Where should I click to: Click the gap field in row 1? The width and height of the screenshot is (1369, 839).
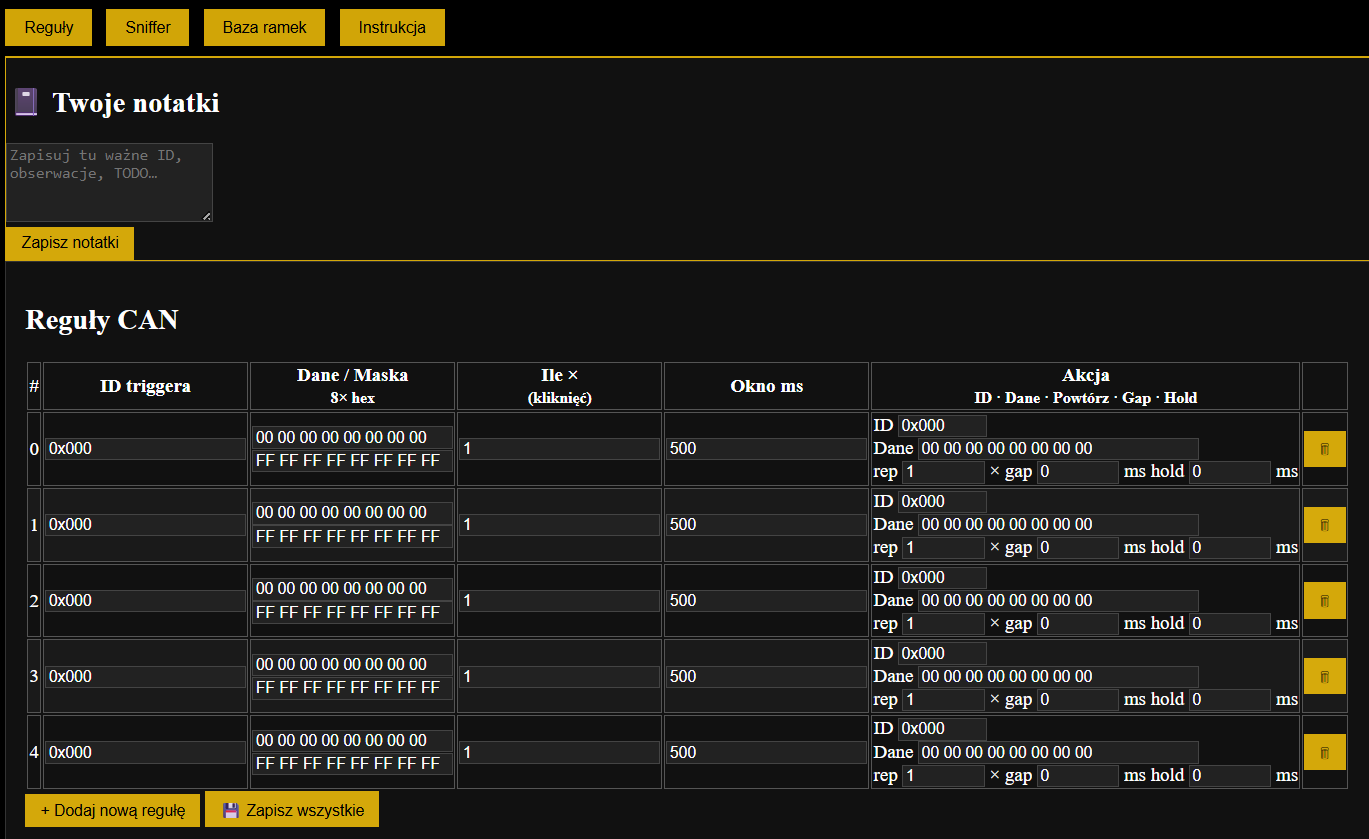[1078, 548]
